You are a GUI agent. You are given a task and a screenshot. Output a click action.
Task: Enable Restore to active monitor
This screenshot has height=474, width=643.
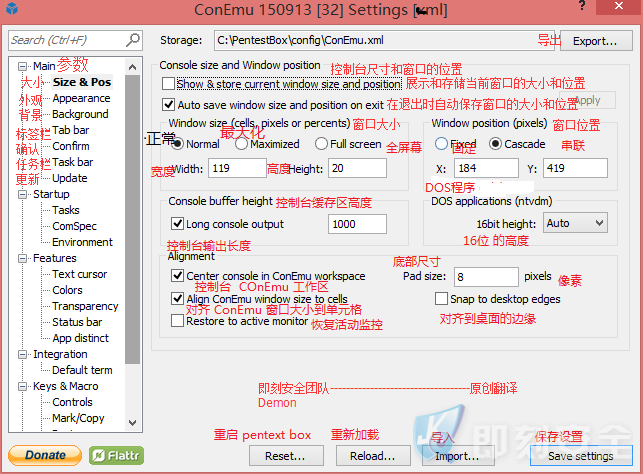pos(177,321)
